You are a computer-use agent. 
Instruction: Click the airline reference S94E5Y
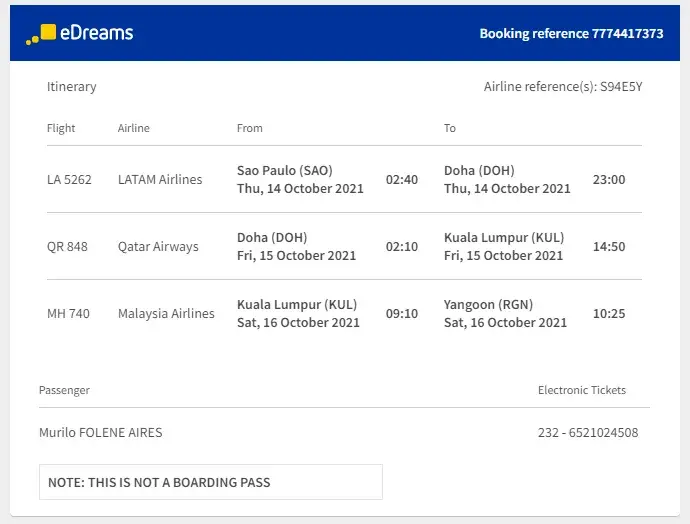click(x=621, y=87)
